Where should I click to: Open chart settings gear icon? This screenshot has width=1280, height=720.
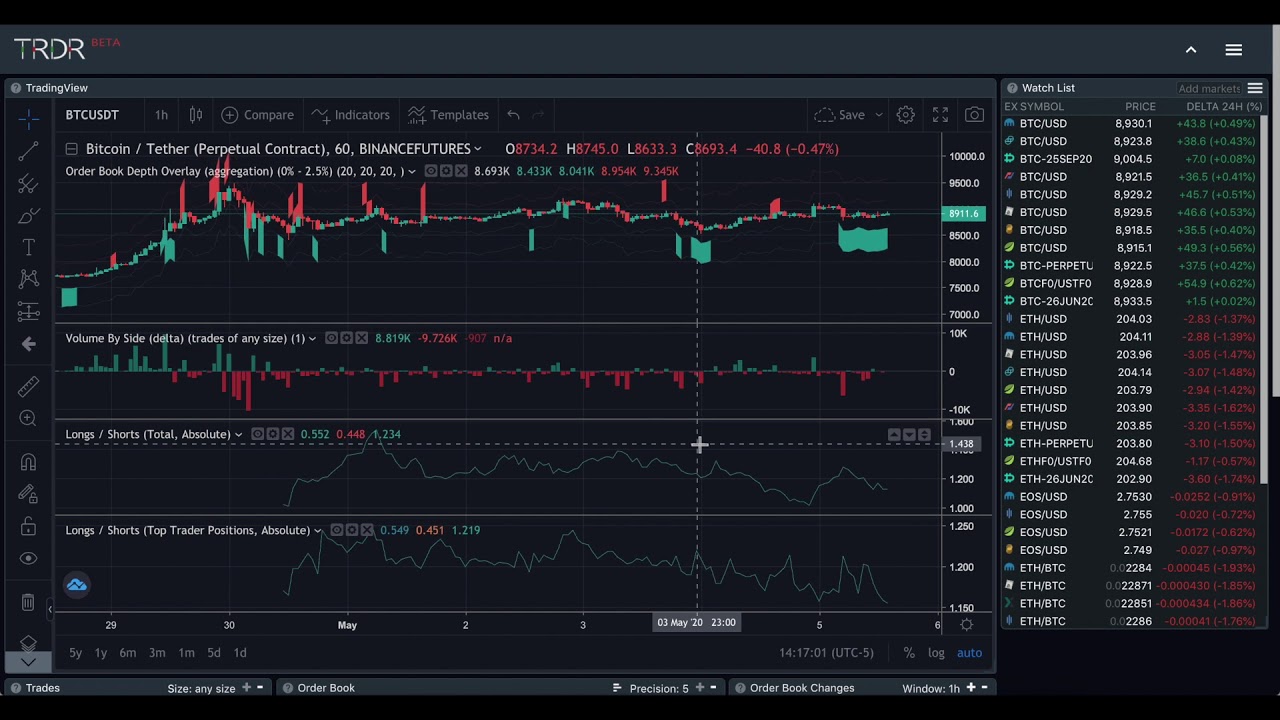click(905, 115)
